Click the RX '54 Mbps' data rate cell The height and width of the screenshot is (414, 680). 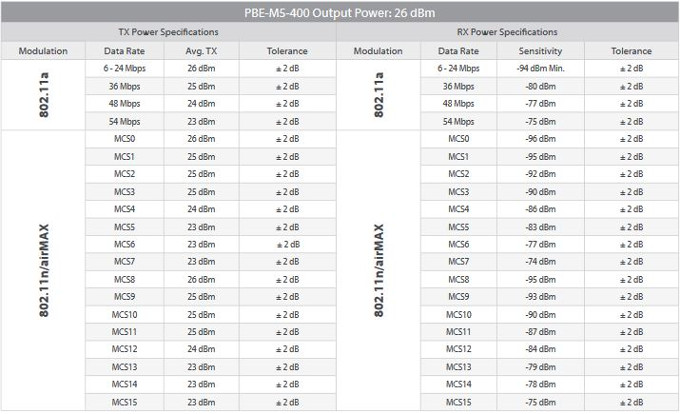(x=458, y=121)
